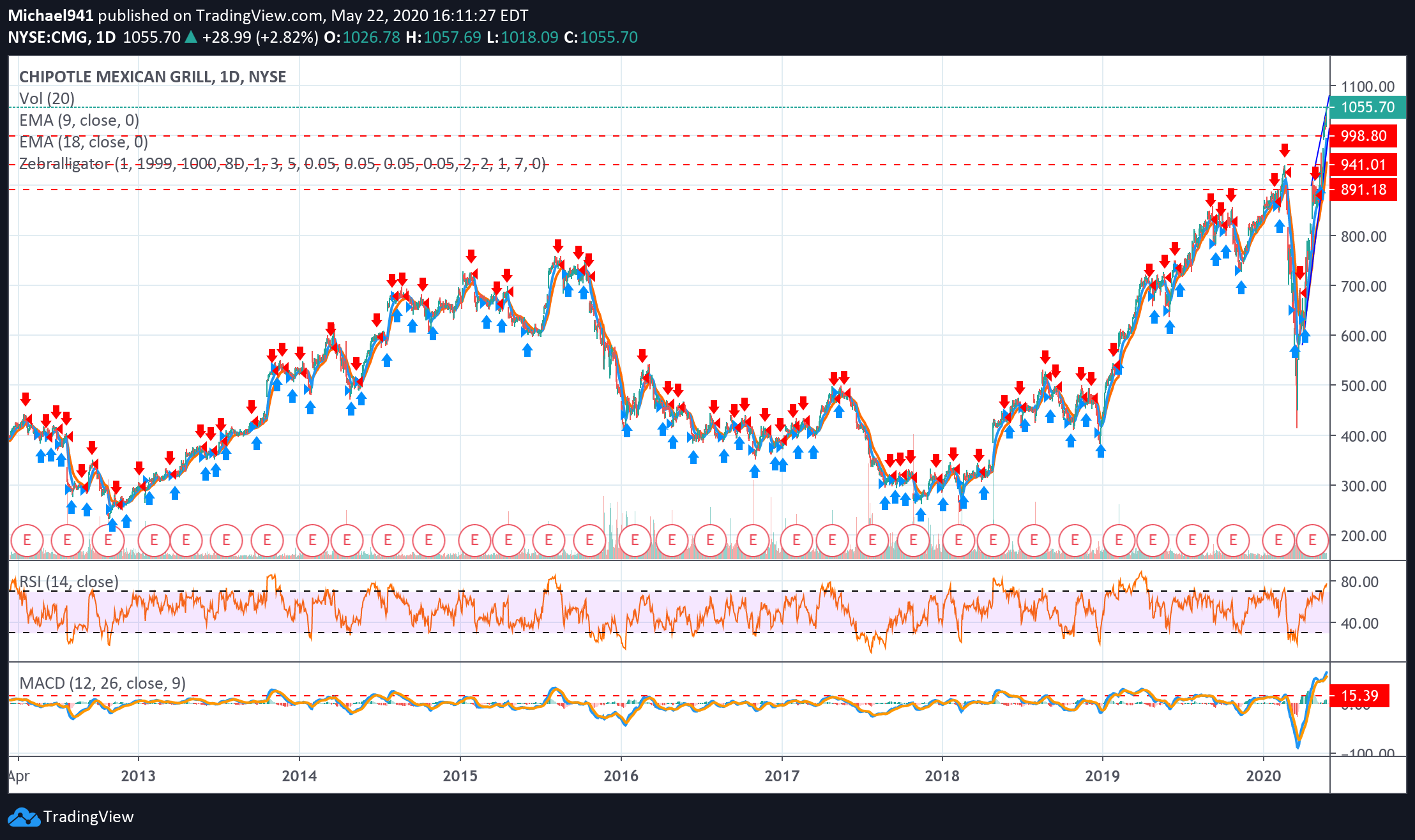The image size is (1415, 840).
Task: Click the +28.99 (+2.82%) change text
Action: coord(260,37)
